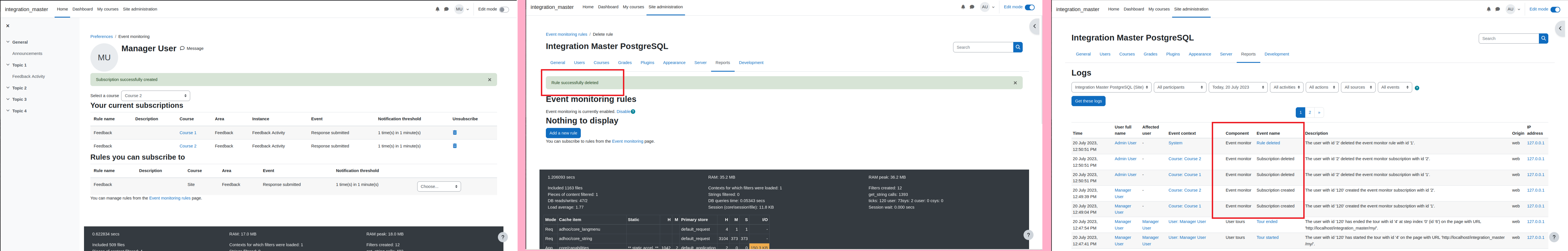
Task: Focus Search field in middle panel
Action: pos(983,47)
